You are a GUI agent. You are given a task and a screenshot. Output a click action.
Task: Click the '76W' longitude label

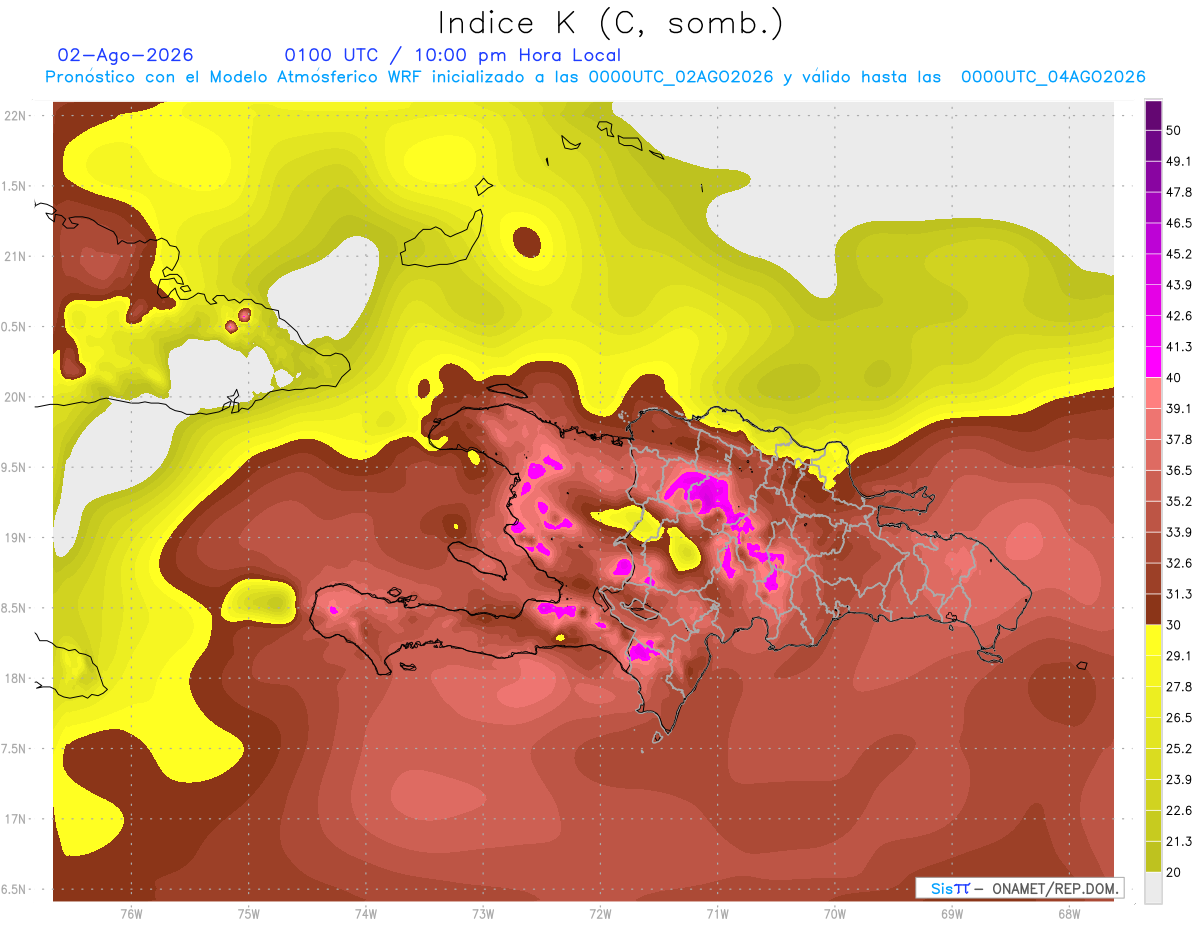131,914
